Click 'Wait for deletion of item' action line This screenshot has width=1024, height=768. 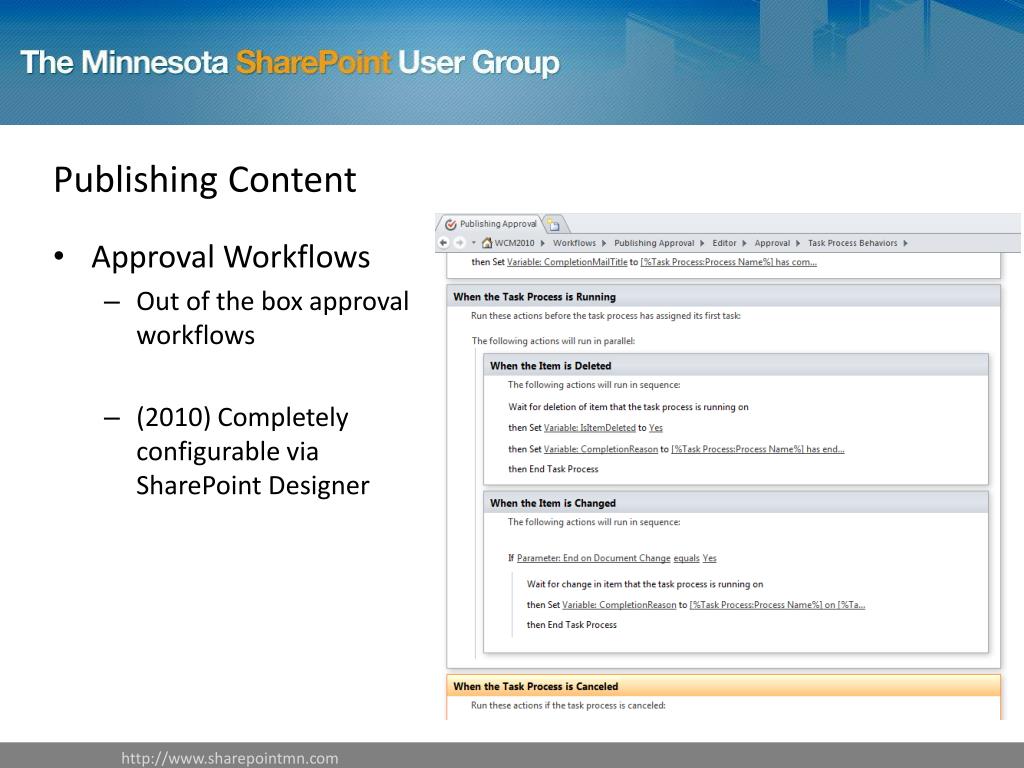[628, 407]
